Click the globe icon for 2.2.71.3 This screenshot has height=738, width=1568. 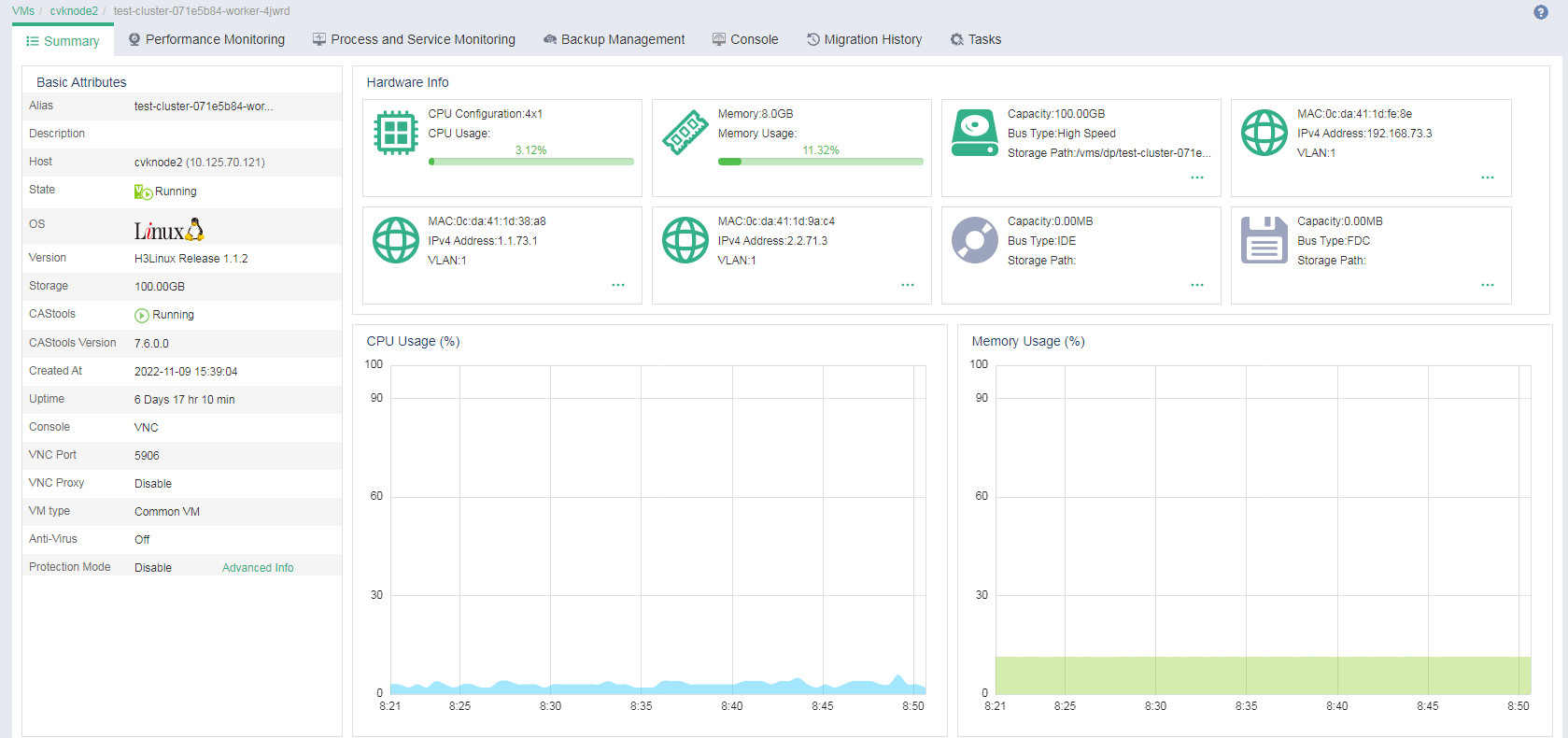[685, 240]
